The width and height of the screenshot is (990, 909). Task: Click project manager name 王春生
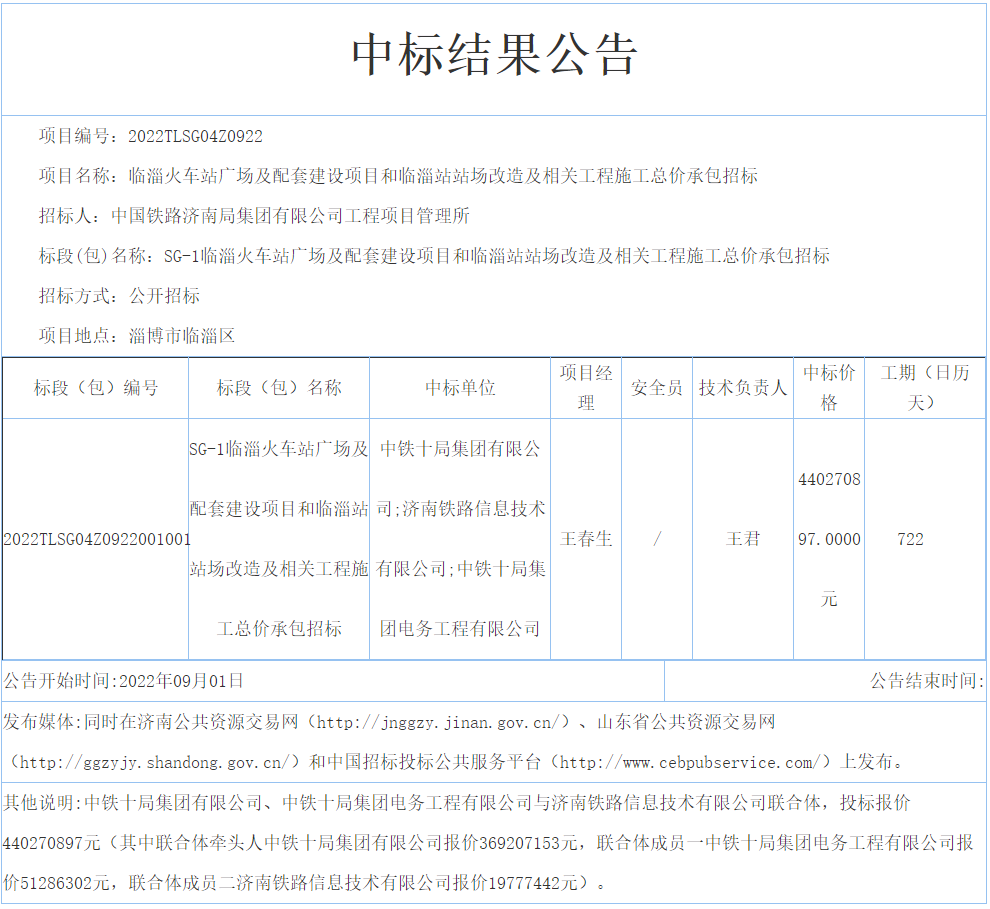586,540
